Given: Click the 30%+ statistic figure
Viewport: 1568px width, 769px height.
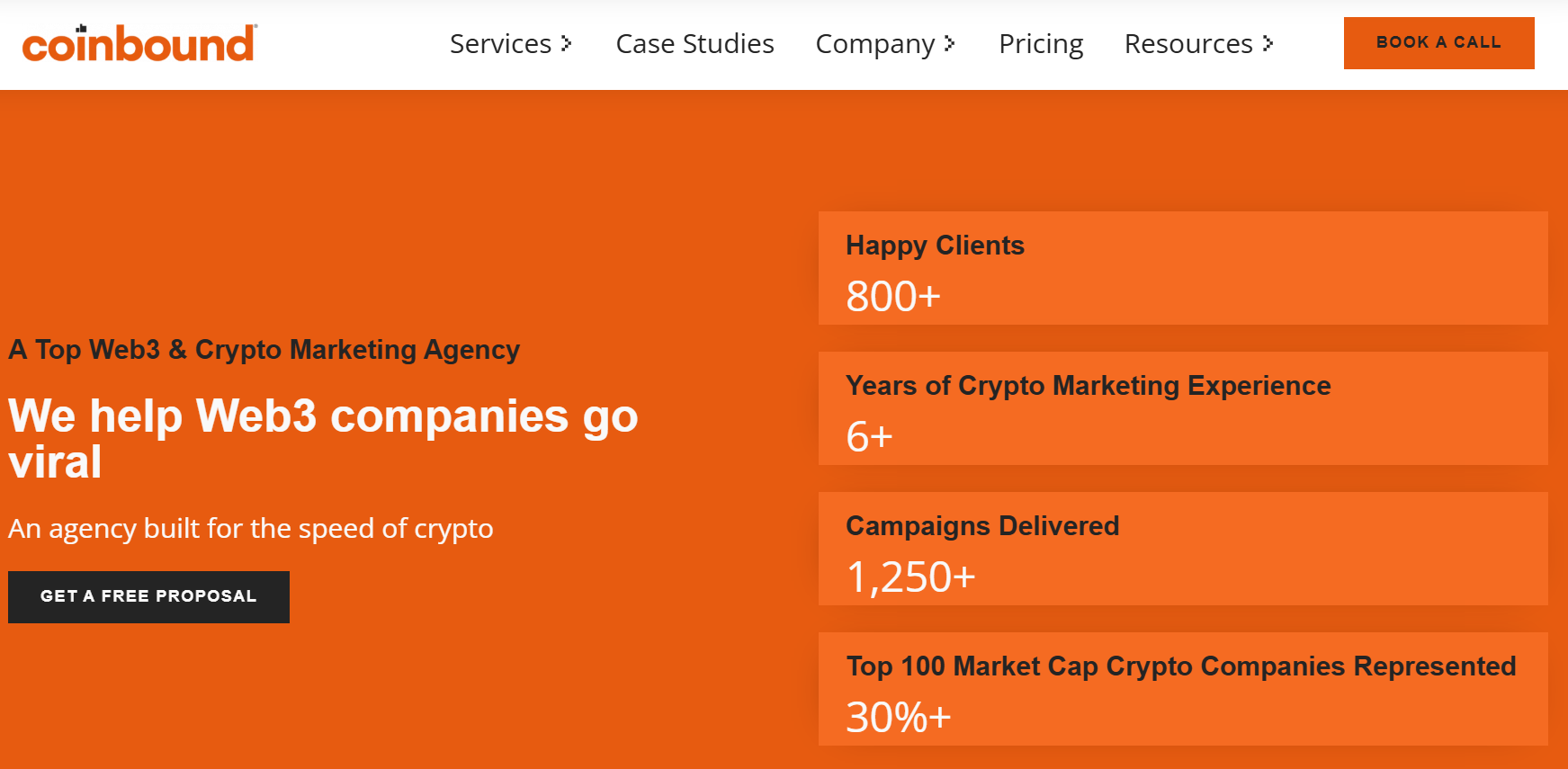Looking at the screenshot, I should 898,717.
